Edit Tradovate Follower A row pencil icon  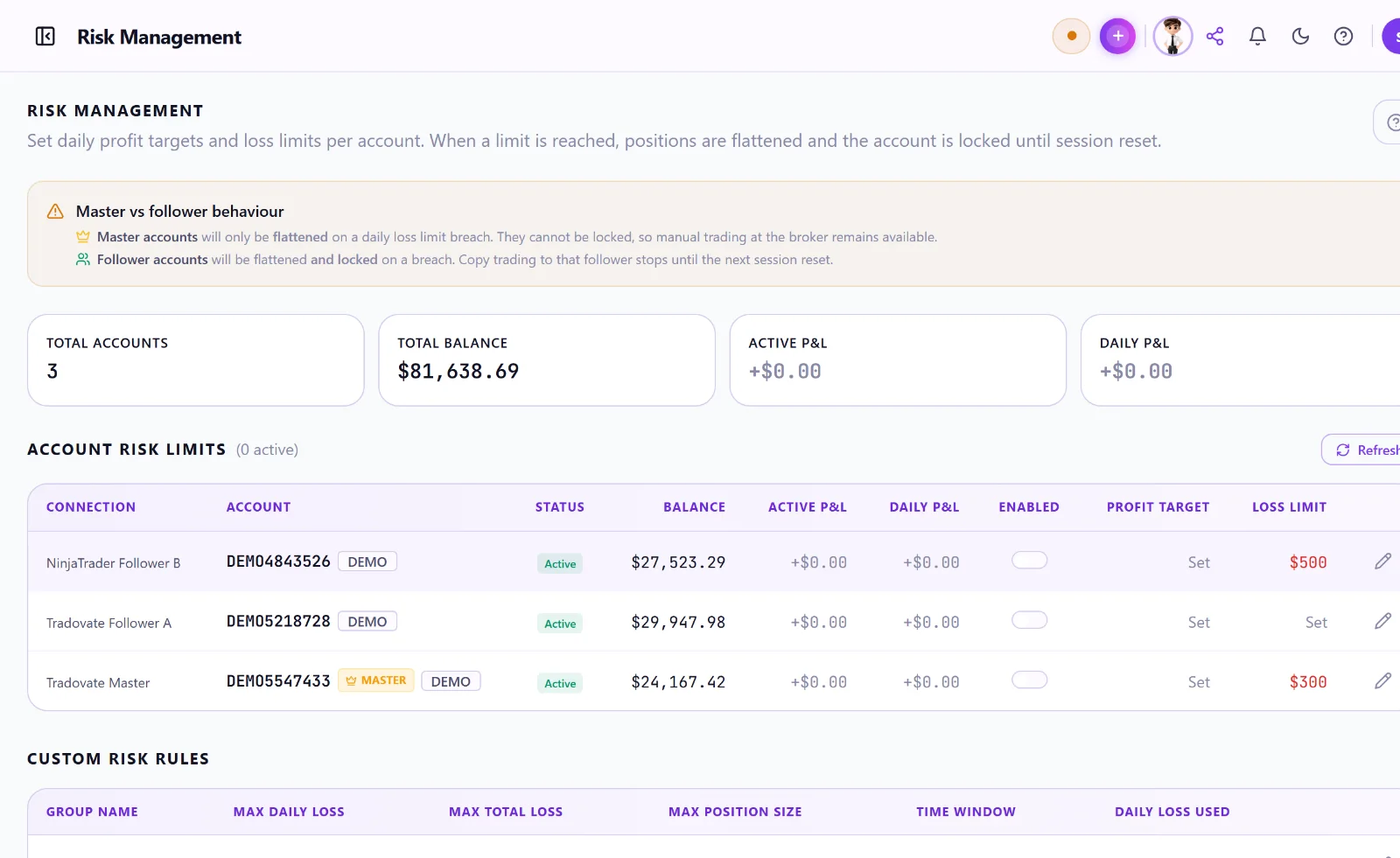[x=1382, y=621]
